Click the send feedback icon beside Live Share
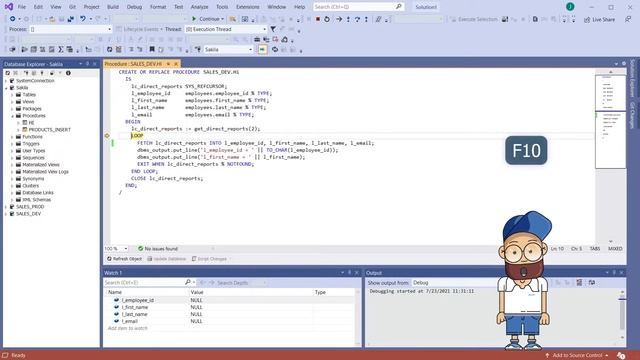640x360 pixels. point(628,19)
